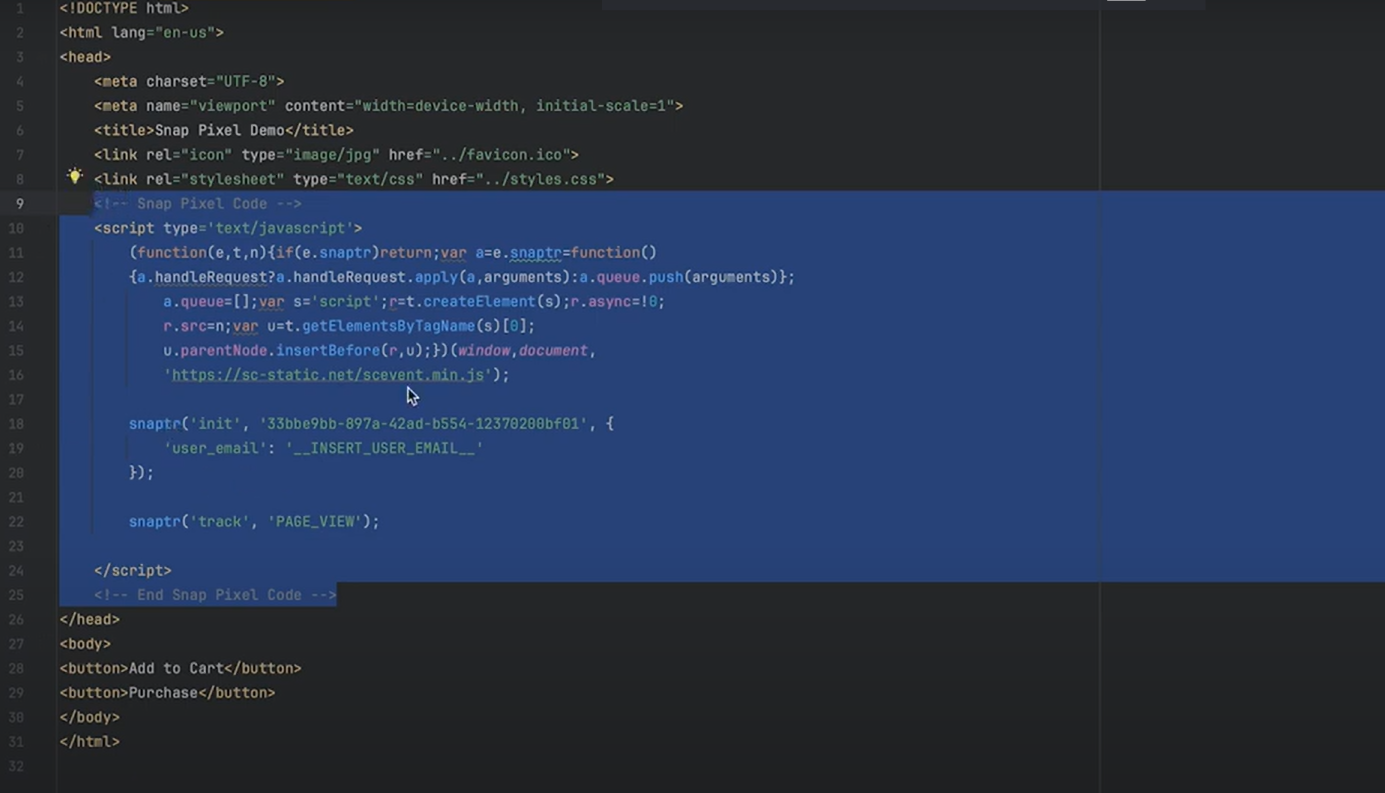Click the closing </body> tag
This screenshot has width=1385, height=793.
point(89,717)
